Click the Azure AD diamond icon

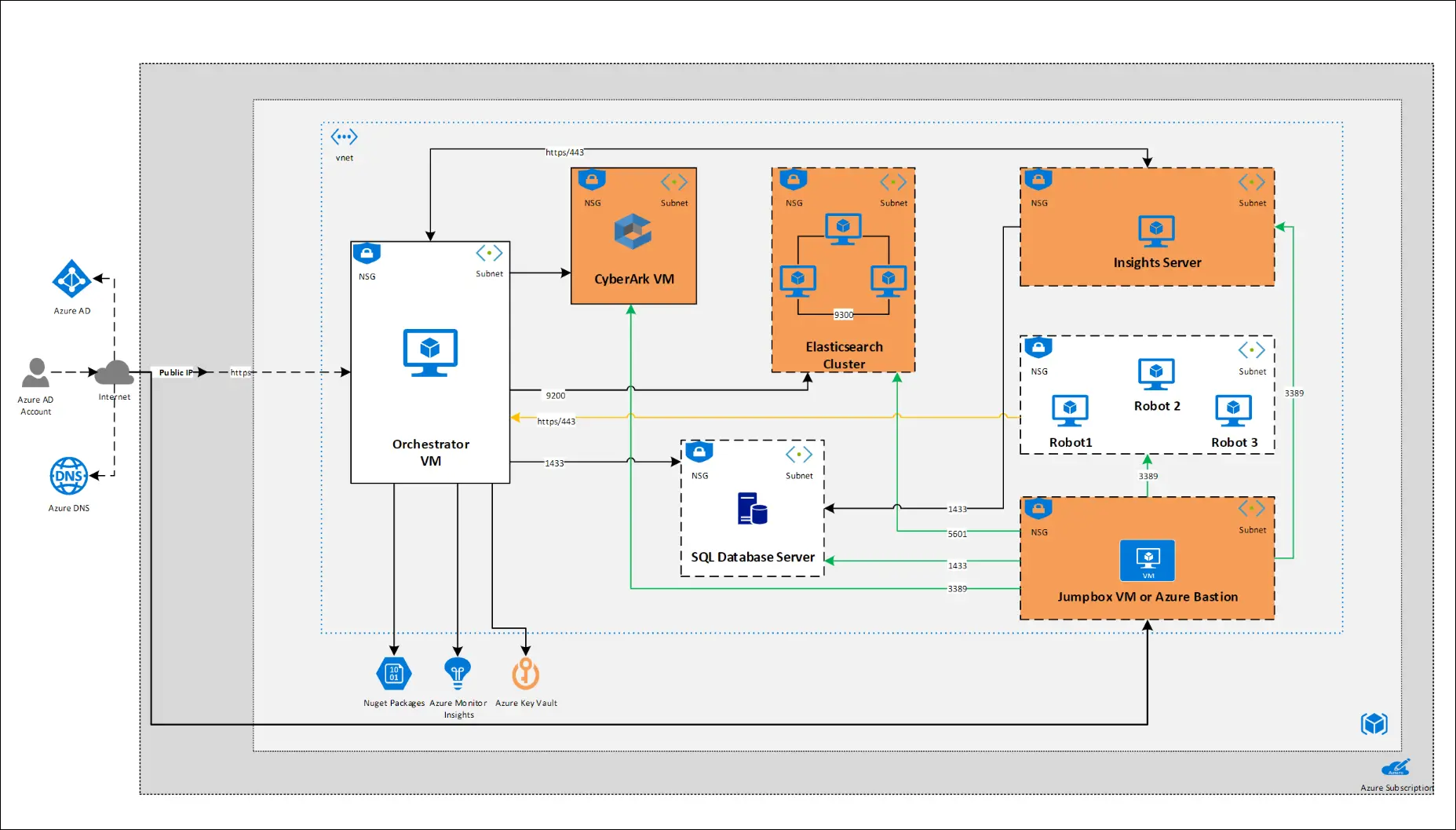coord(71,279)
